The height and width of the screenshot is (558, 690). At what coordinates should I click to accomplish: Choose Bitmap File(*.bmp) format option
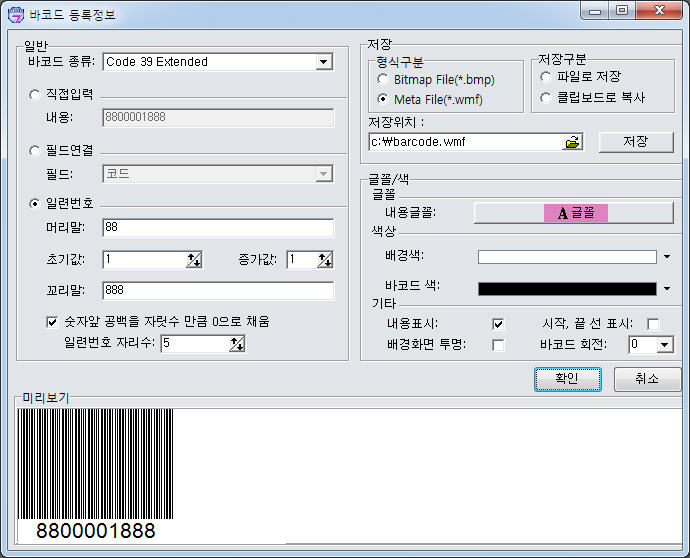pyautogui.click(x=382, y=80)
